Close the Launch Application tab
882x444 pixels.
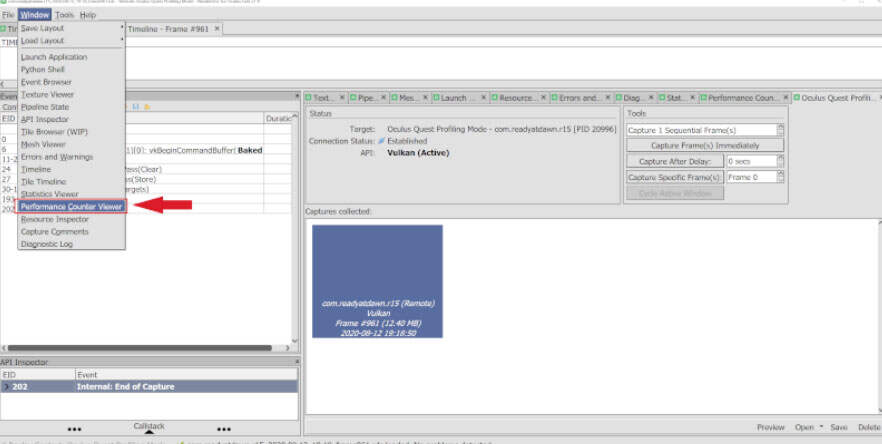point(485,98)
